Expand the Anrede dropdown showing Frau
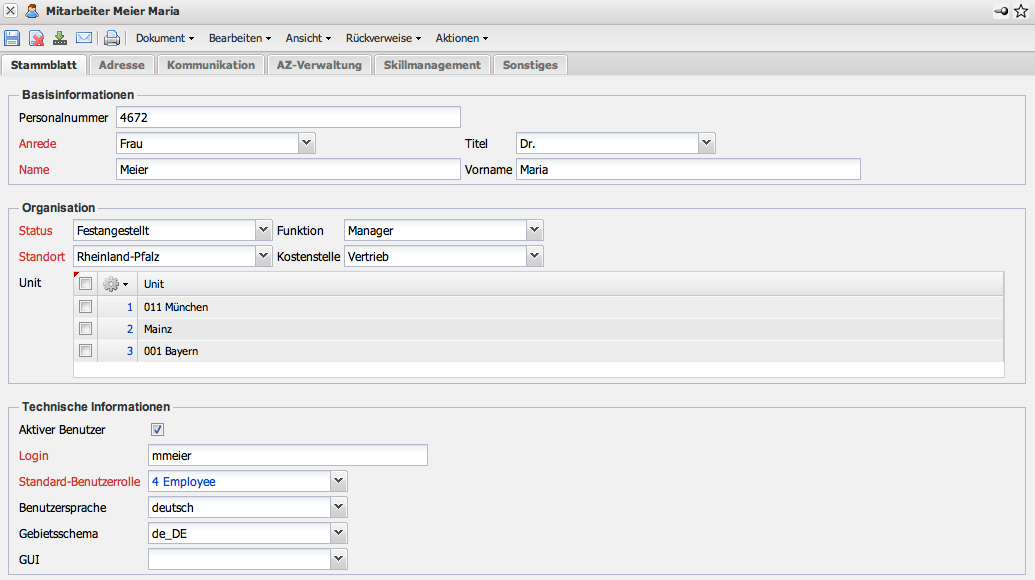The image size is (1035, 580). pyautogui.click(x=307, y=144)
